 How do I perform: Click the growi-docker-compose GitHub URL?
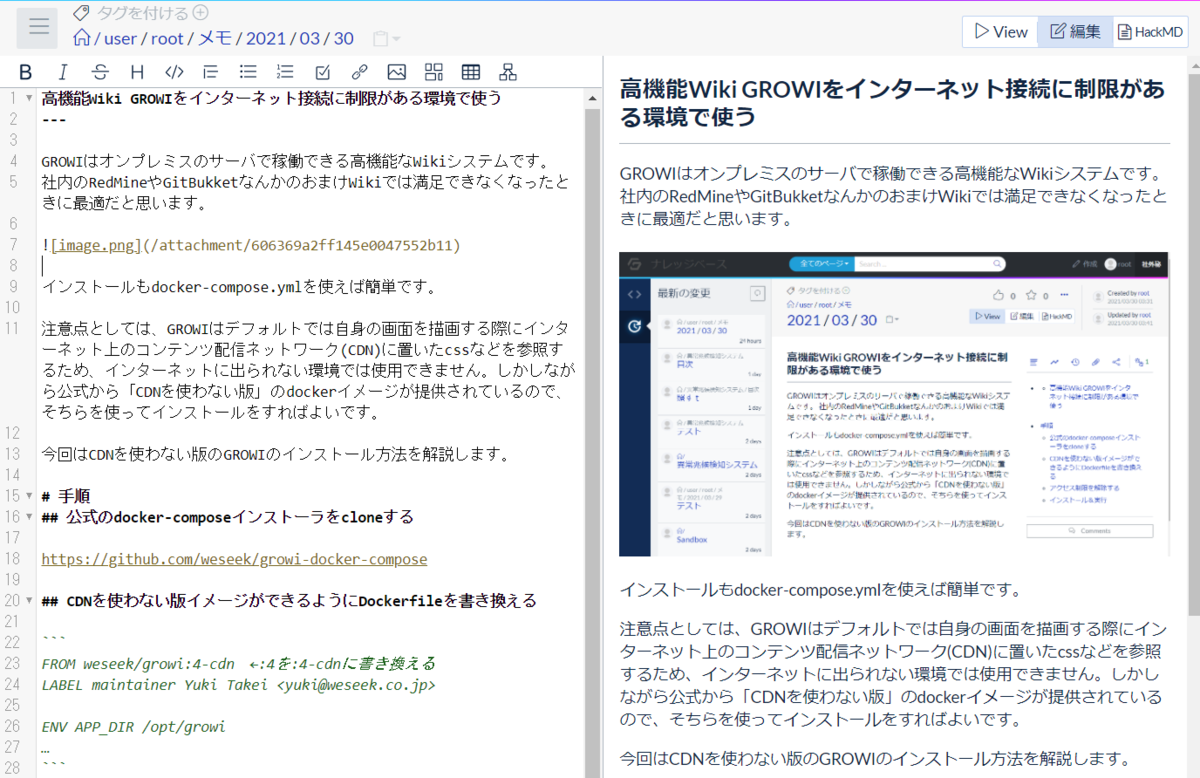[x=234, y=559]
